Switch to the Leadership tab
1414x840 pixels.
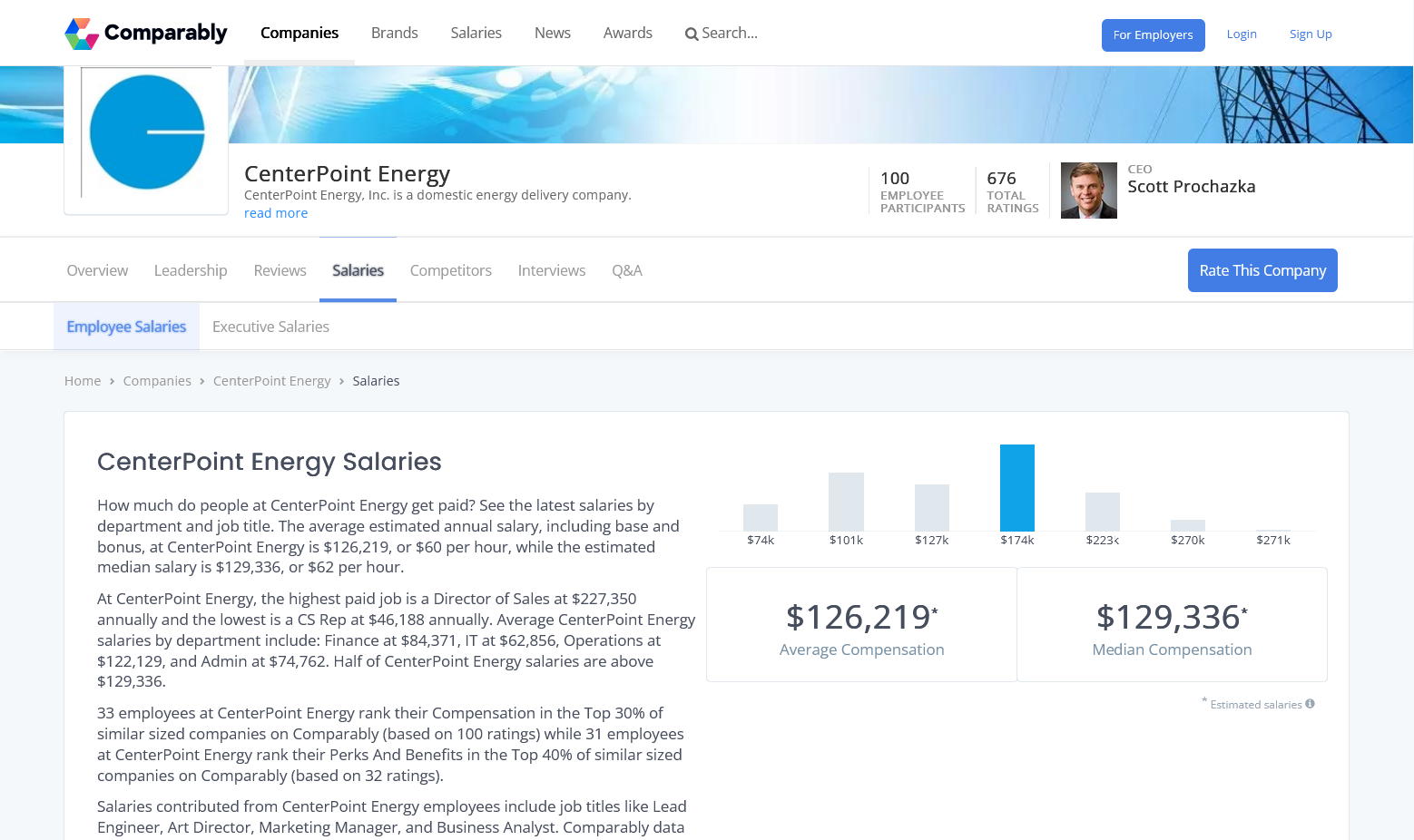pos(191,270)
